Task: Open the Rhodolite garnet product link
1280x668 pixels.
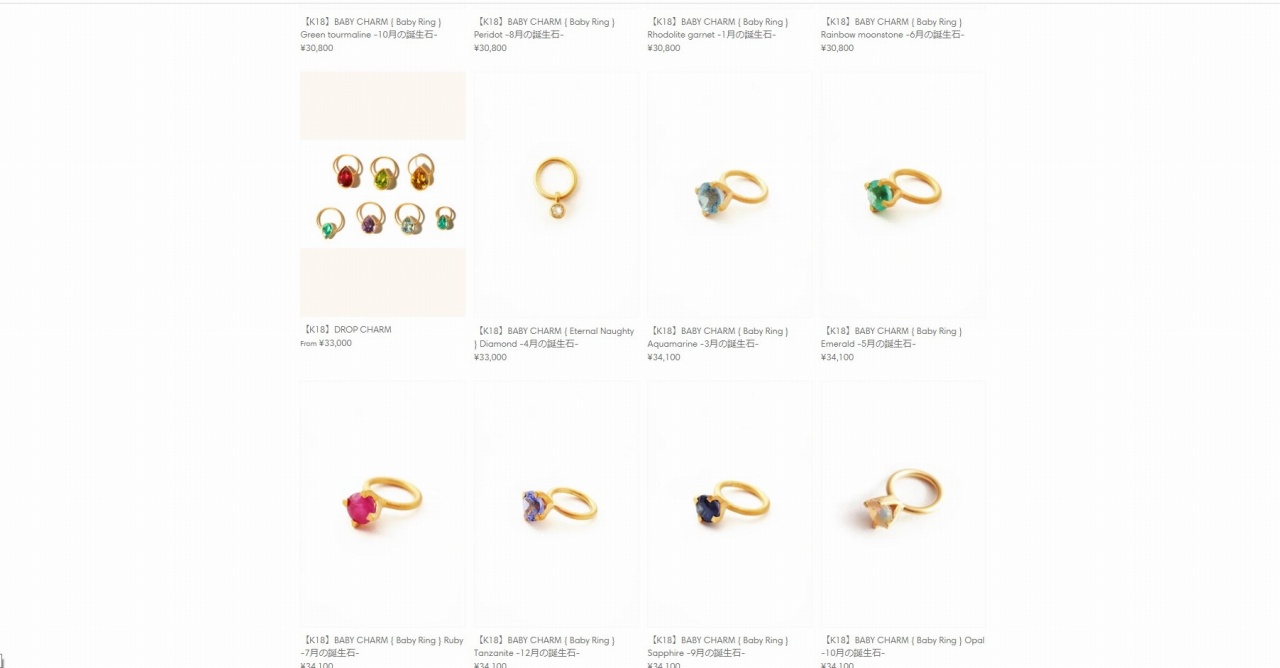Action: pos(718,28)
